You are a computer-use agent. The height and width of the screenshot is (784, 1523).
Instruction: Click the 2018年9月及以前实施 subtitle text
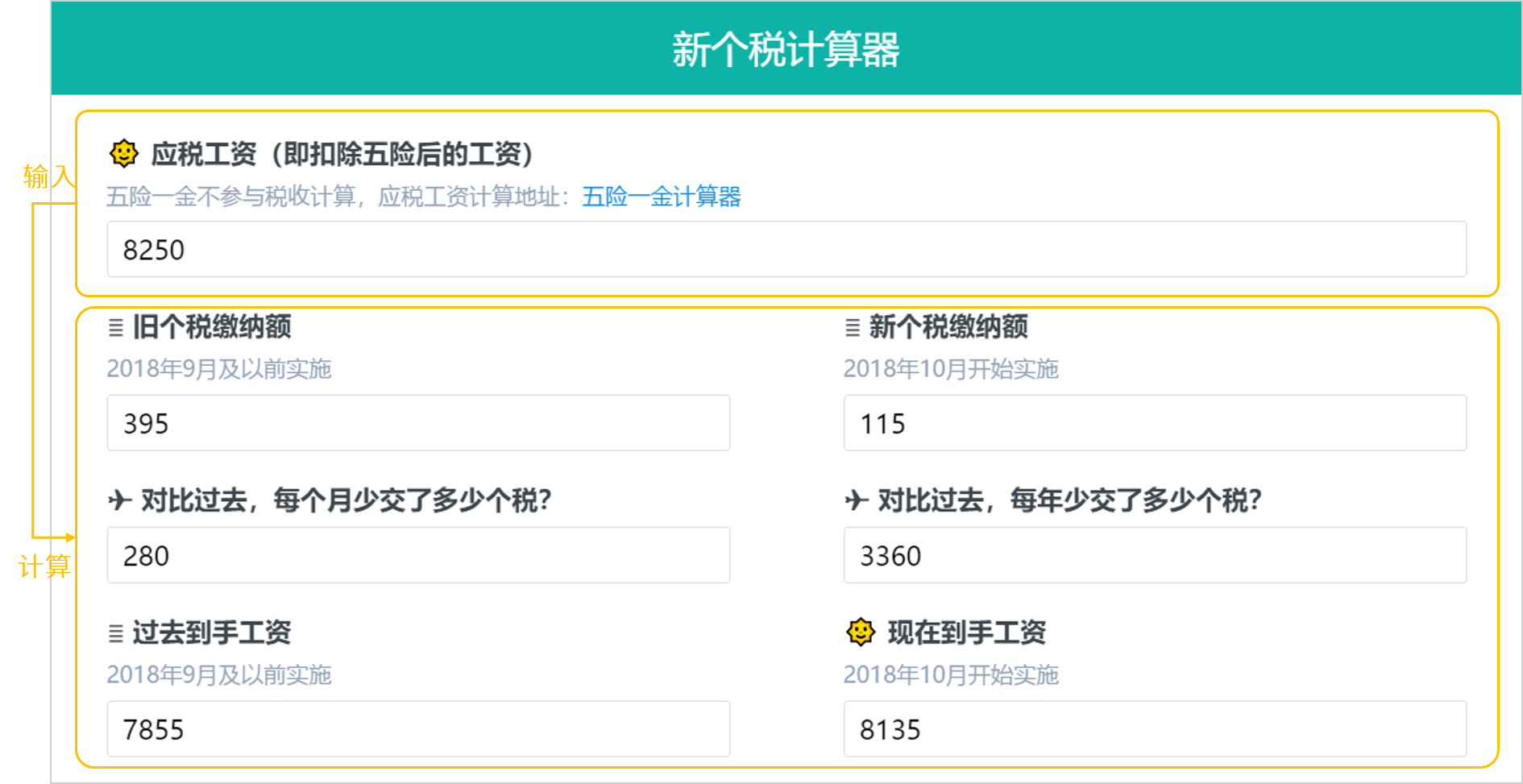click(220, 369)
